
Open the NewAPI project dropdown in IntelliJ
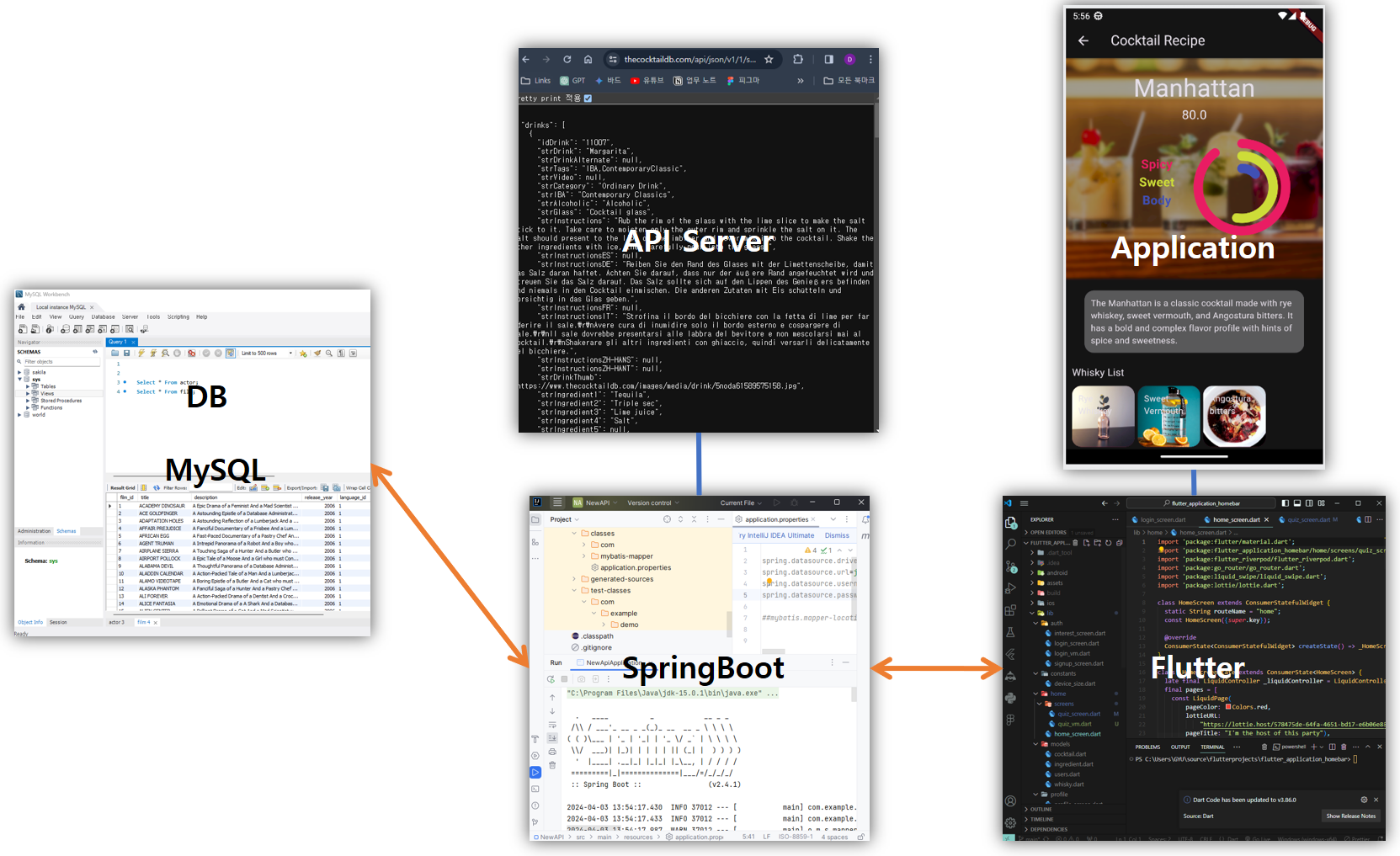(x=595, y=502)
